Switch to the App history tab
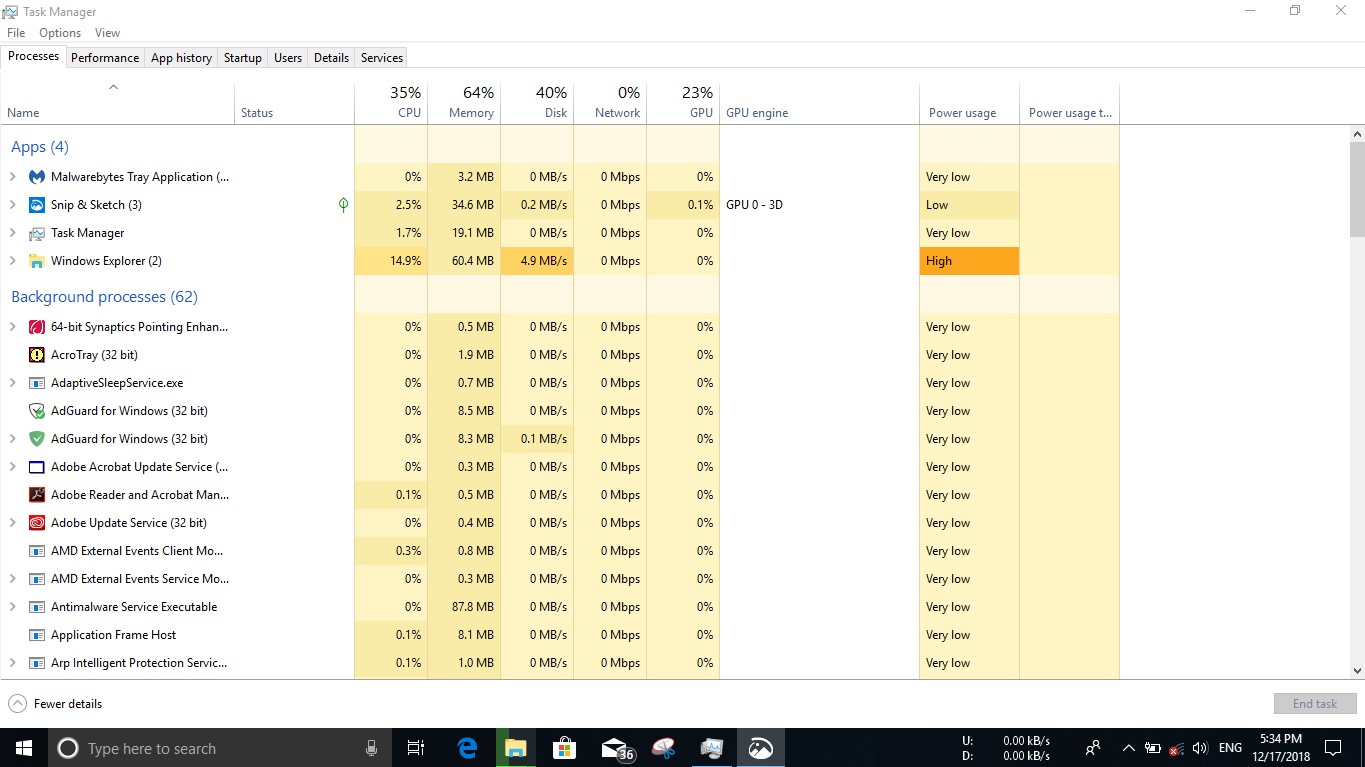Screen dimensions: 1365x767 (181, 58)
